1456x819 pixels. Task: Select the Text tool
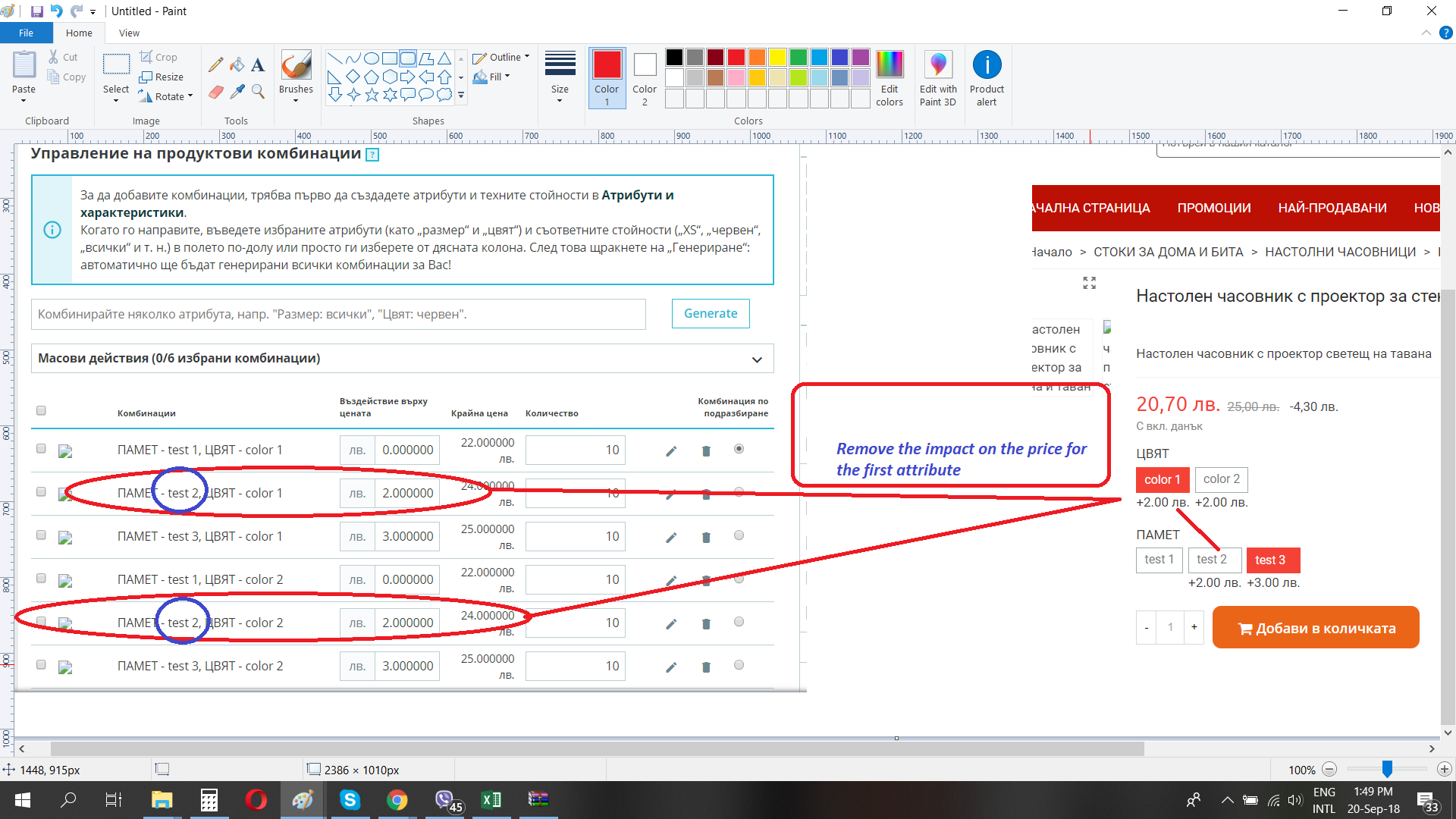pos(258,65)
